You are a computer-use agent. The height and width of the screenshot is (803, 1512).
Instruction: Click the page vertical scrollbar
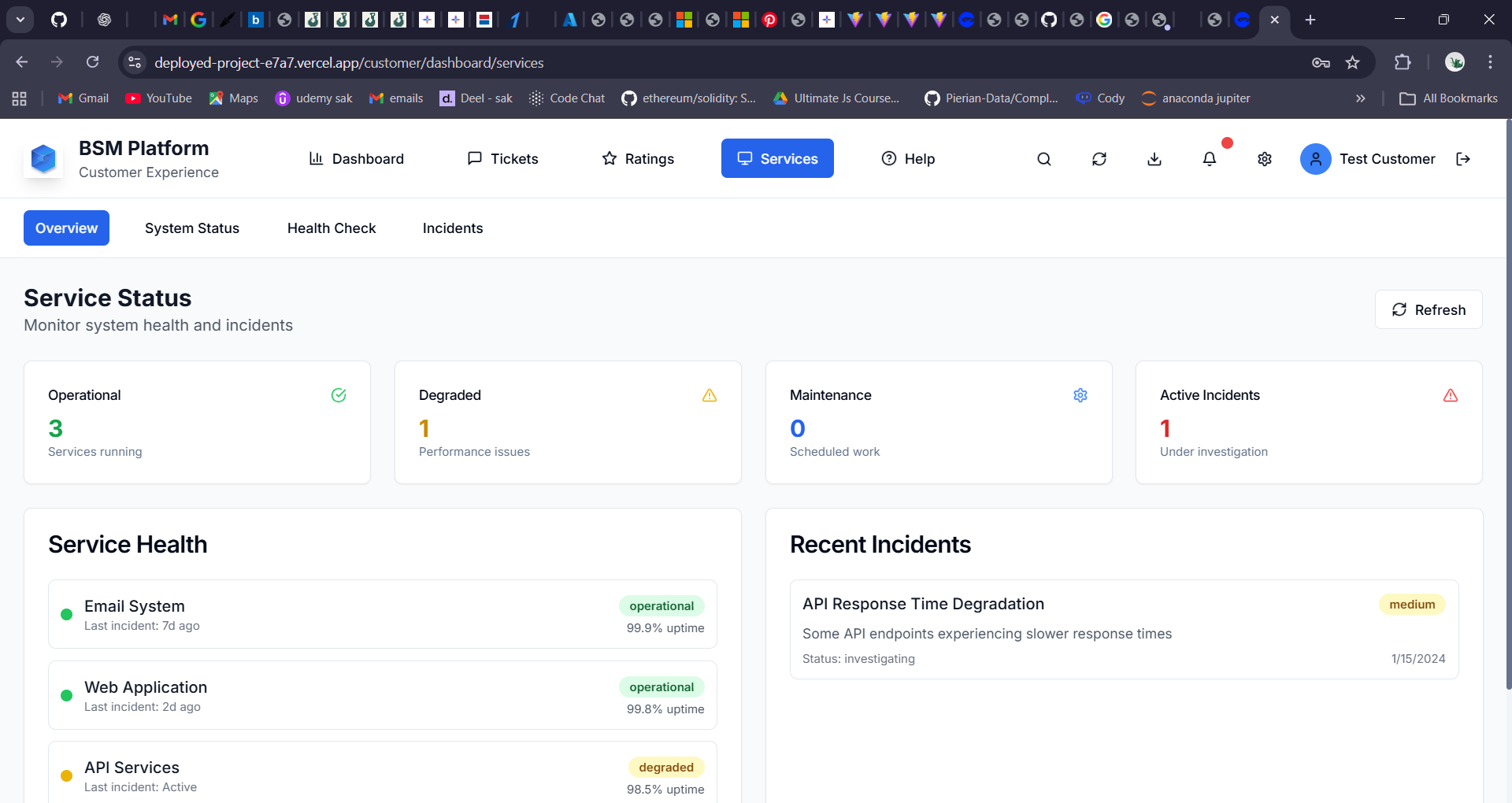pos(1507,403)
